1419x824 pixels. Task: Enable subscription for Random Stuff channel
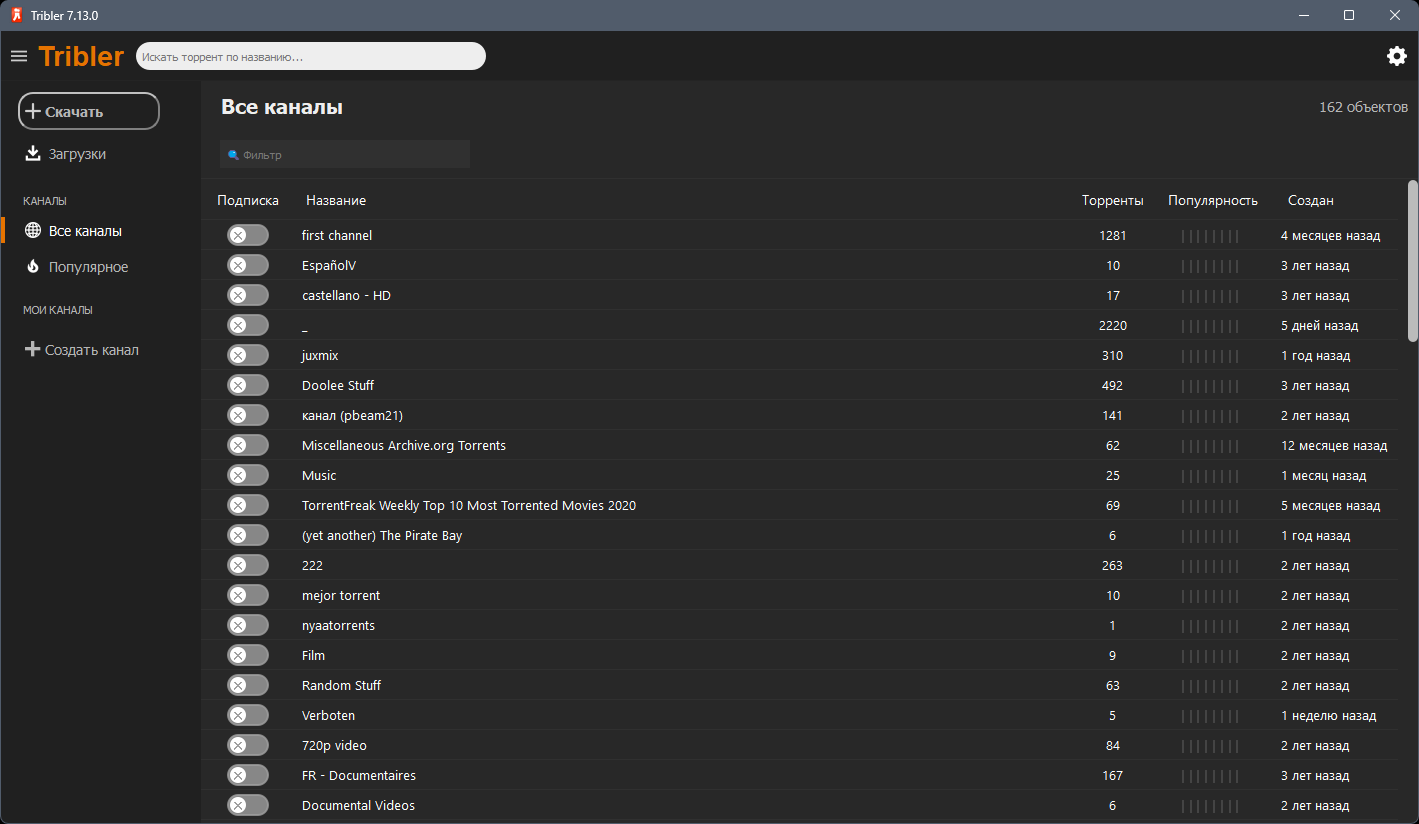point(247,685)
